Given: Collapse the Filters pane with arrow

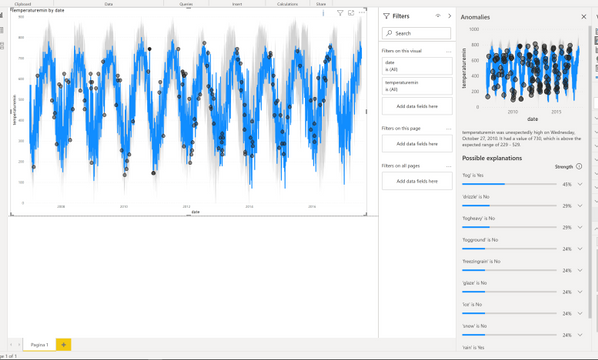Looking at the screenshot, I should point(449,16).
